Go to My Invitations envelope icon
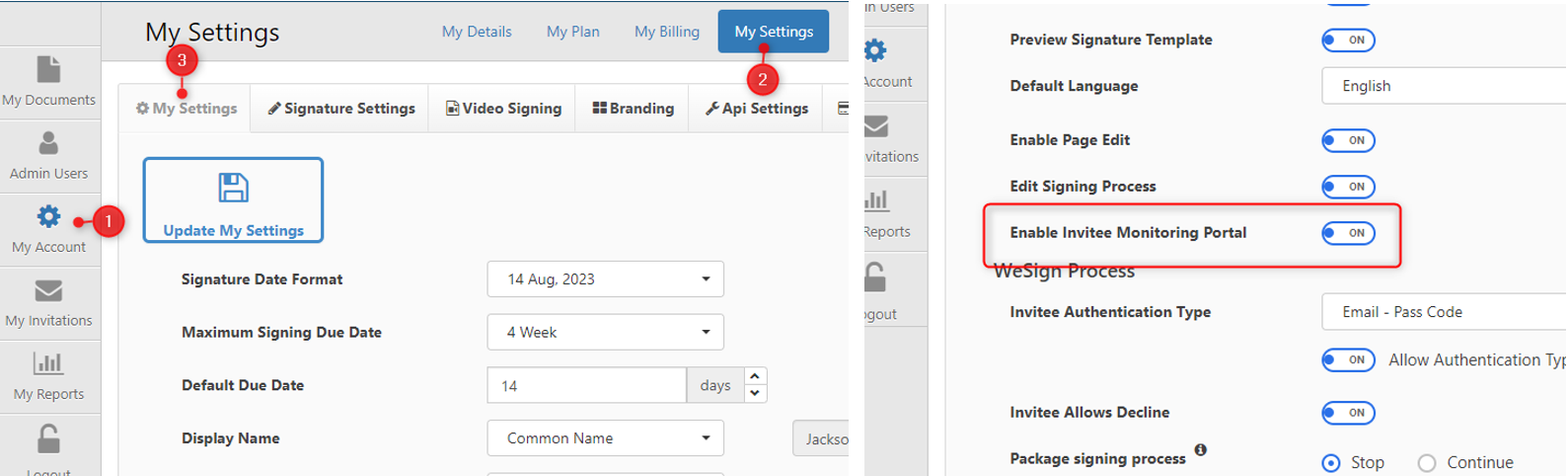1568x476 pixels. click(x=48, y=291)
